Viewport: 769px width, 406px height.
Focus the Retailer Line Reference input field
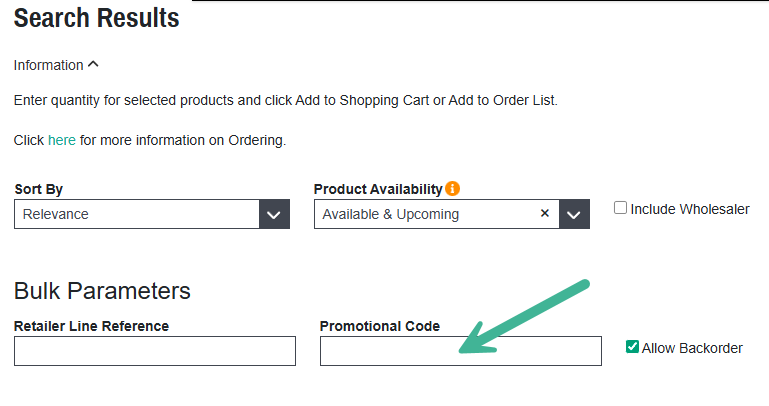155,351
